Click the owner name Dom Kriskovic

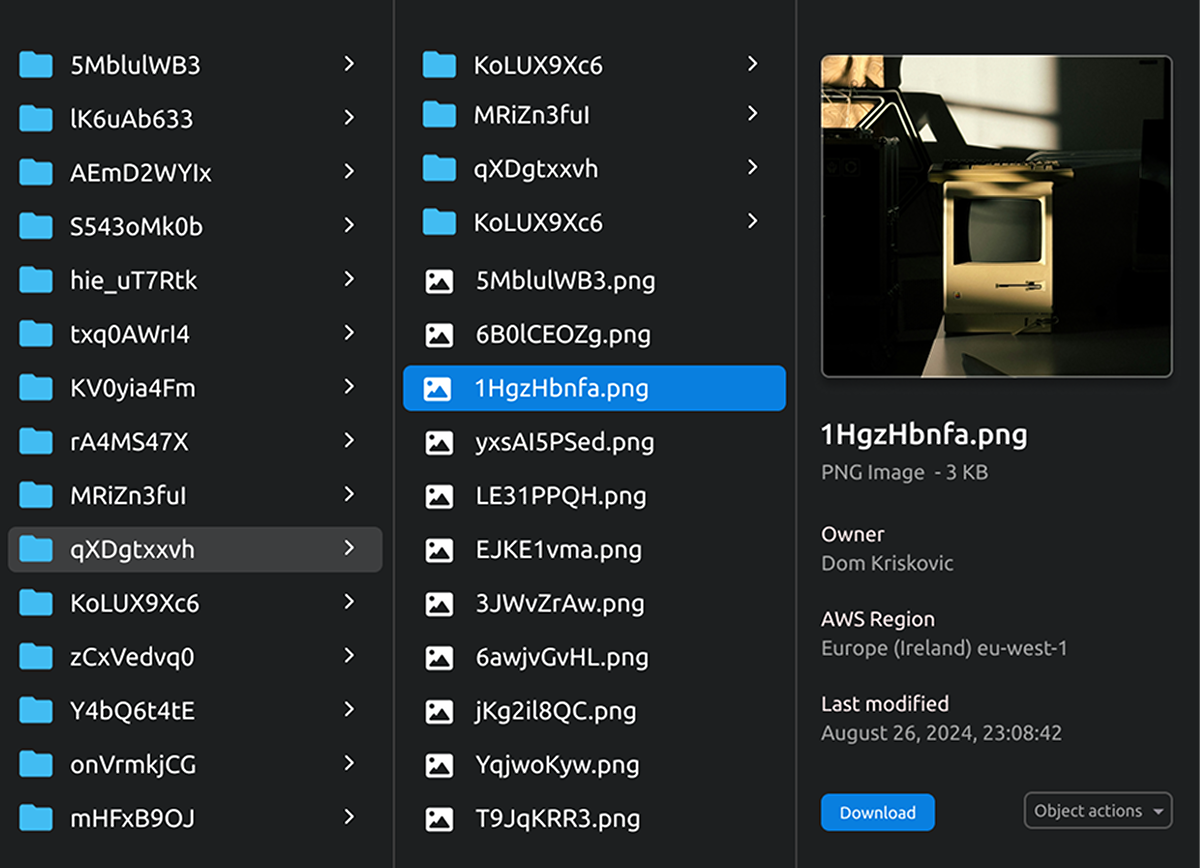coord(887,564)
